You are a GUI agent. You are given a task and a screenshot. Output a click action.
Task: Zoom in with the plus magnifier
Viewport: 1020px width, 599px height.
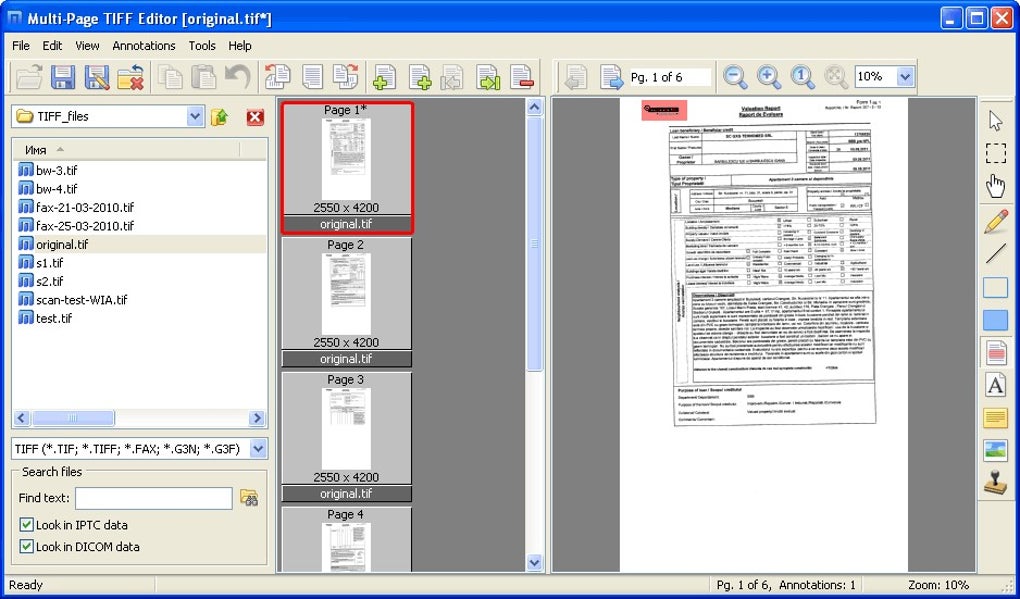point(770,77)
